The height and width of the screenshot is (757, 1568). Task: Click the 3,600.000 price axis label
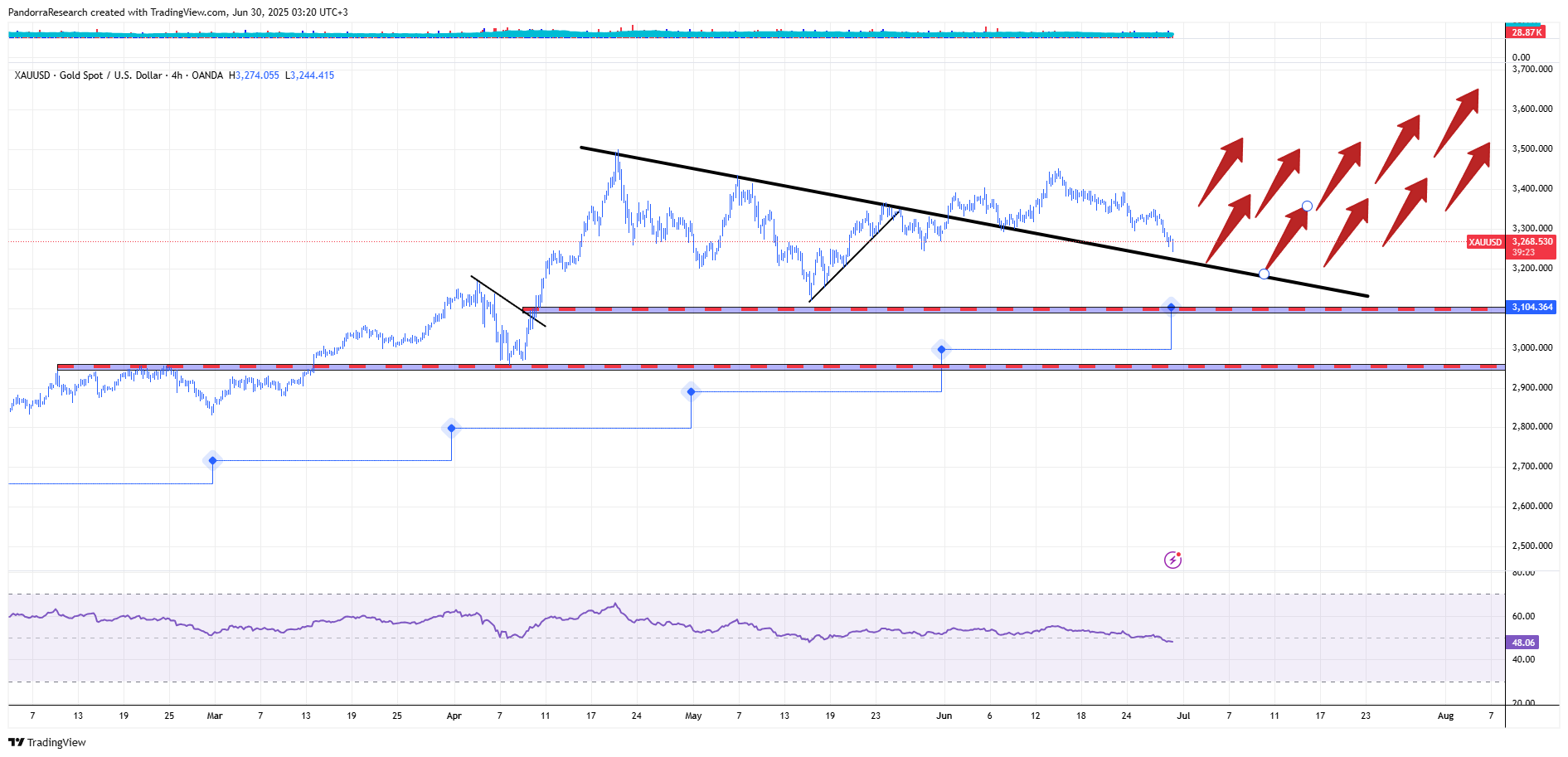click(x=1532, y=109)
